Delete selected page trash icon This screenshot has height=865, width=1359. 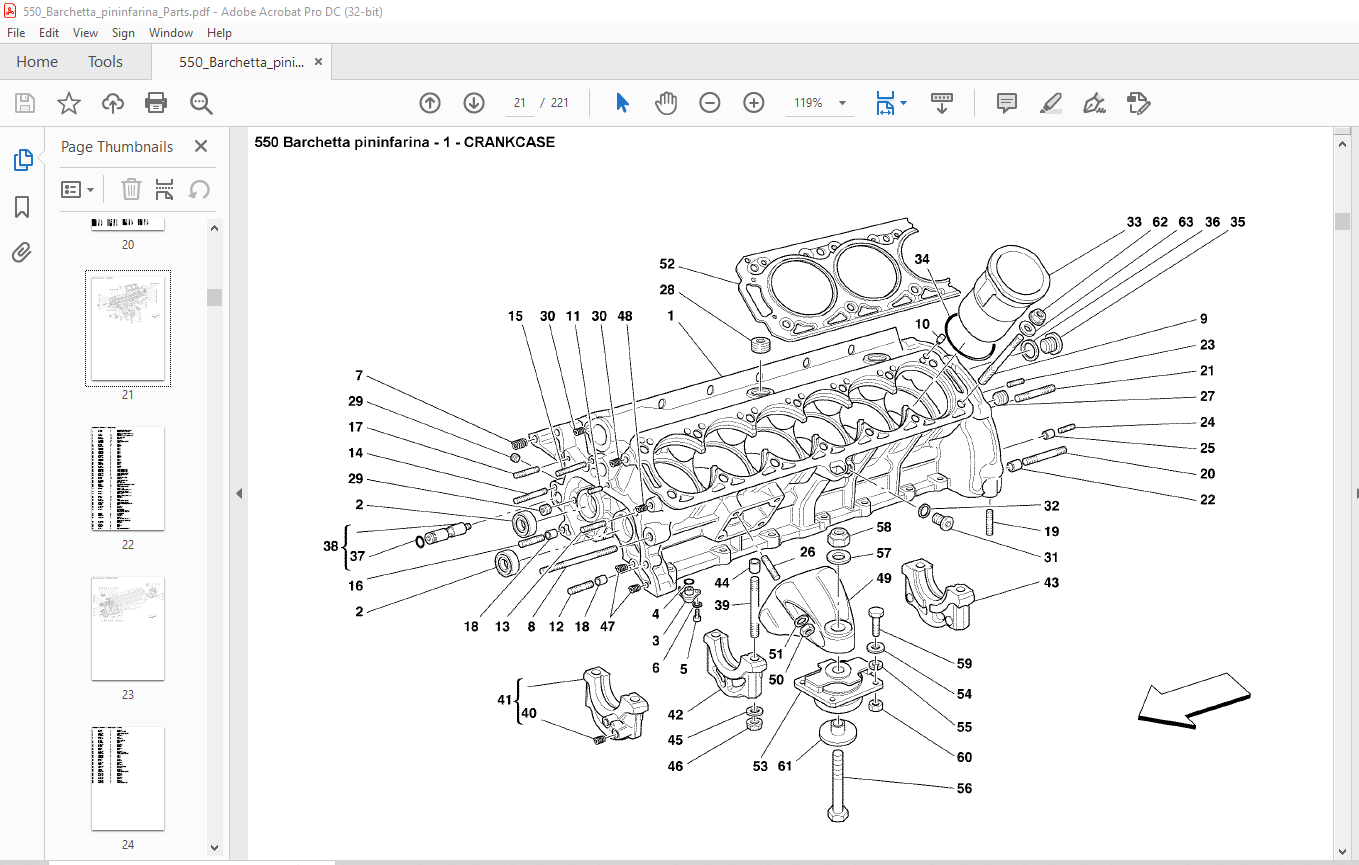[x=131, y=189]
